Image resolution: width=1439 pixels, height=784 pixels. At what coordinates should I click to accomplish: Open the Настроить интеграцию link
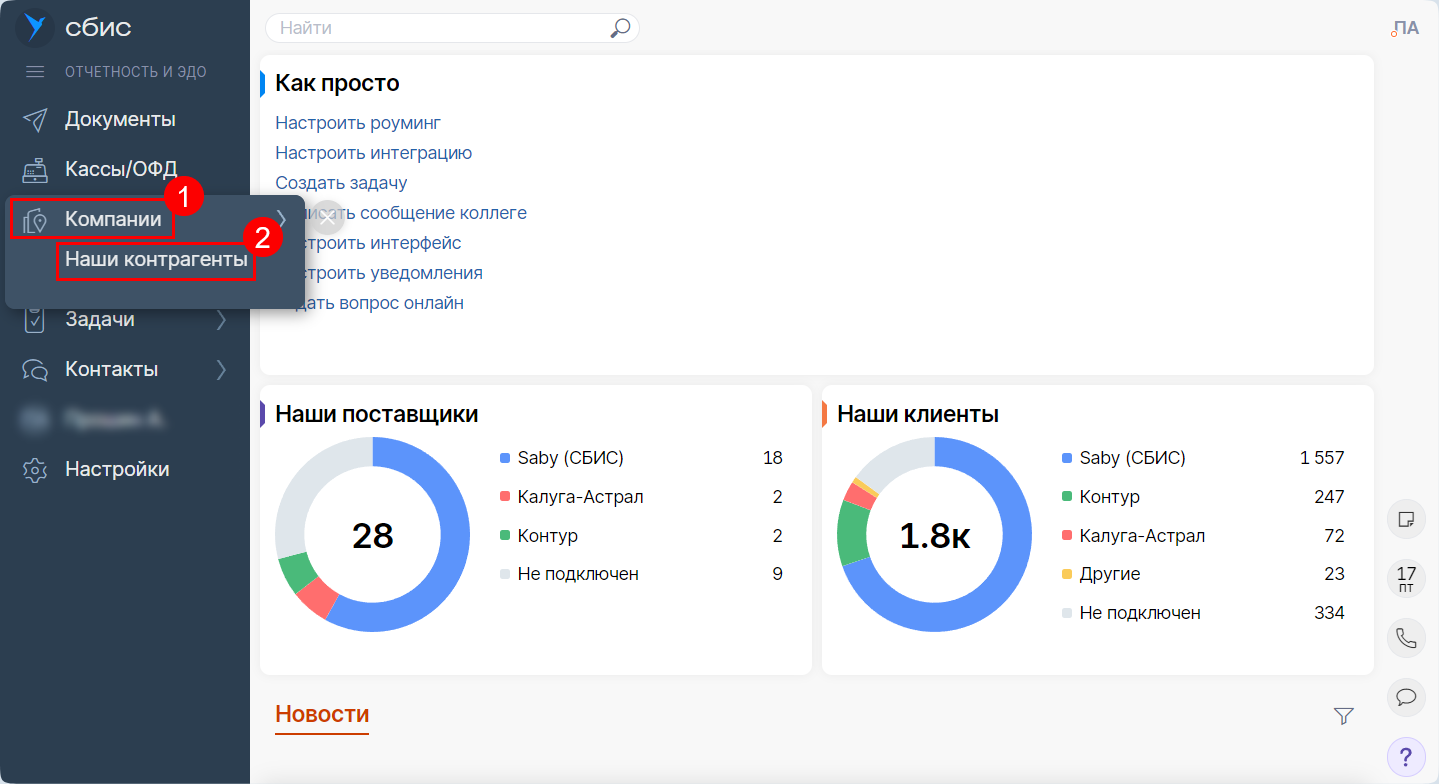pyautogui.click(x=374, y=153)
